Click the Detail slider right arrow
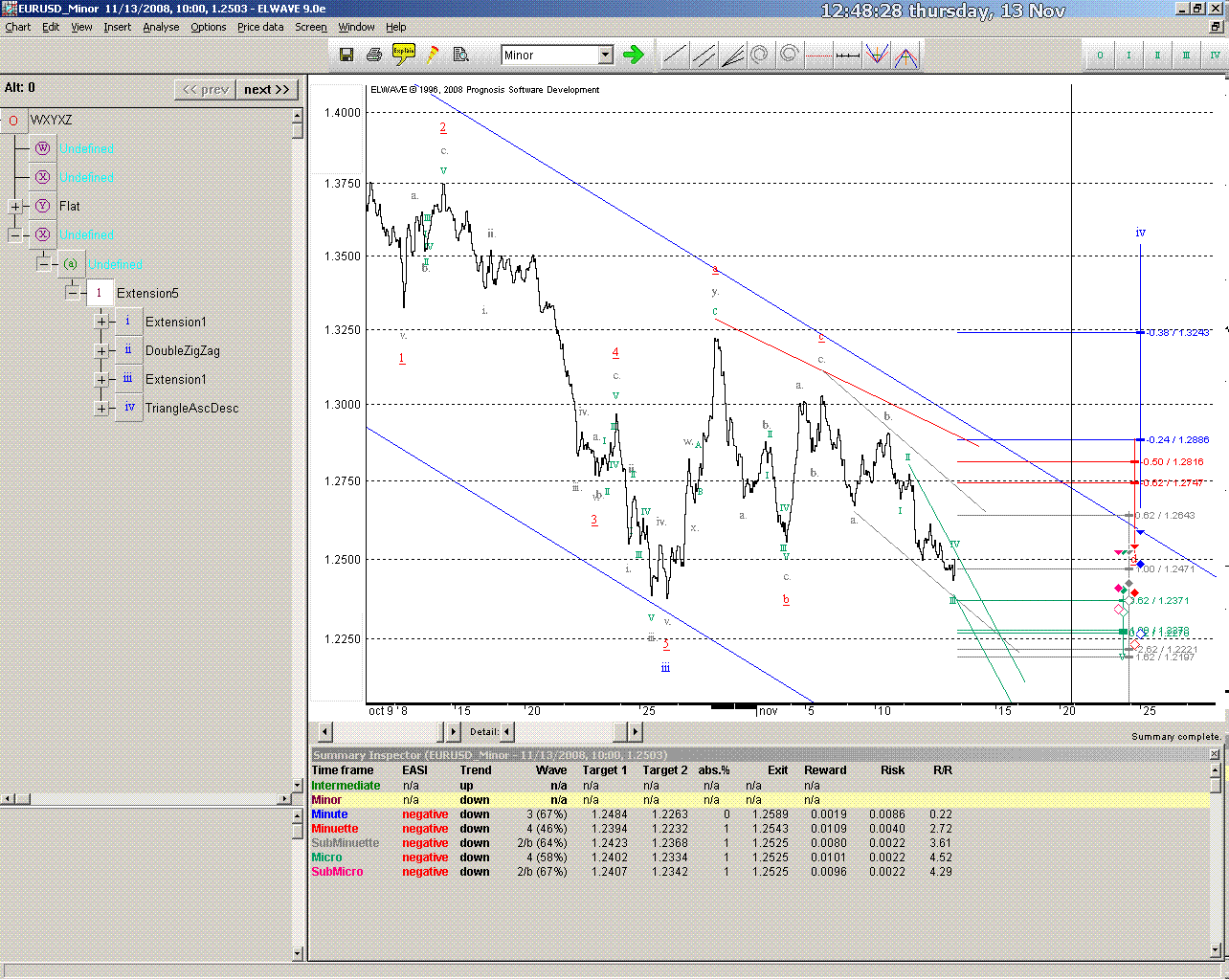Viewport: 1229px width, 980px height. click(x=634, y=732)
